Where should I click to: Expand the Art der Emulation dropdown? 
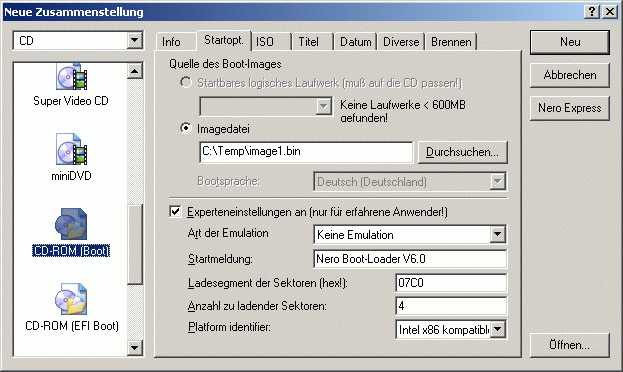[x=497, y=234]
